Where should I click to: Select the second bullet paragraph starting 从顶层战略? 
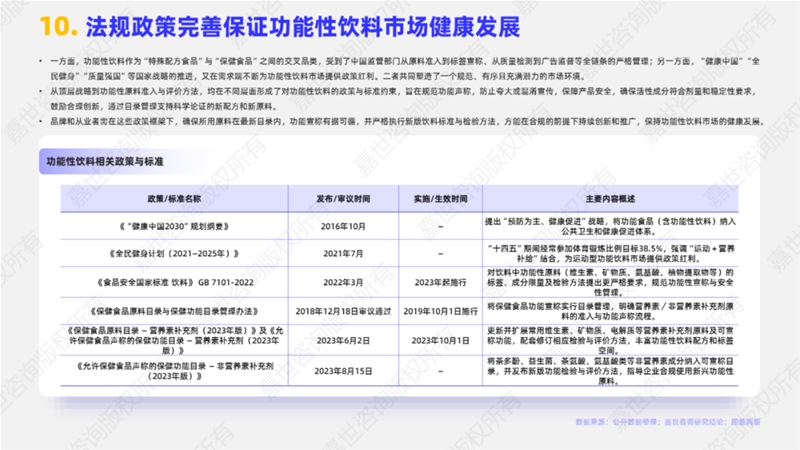[400, 96]
